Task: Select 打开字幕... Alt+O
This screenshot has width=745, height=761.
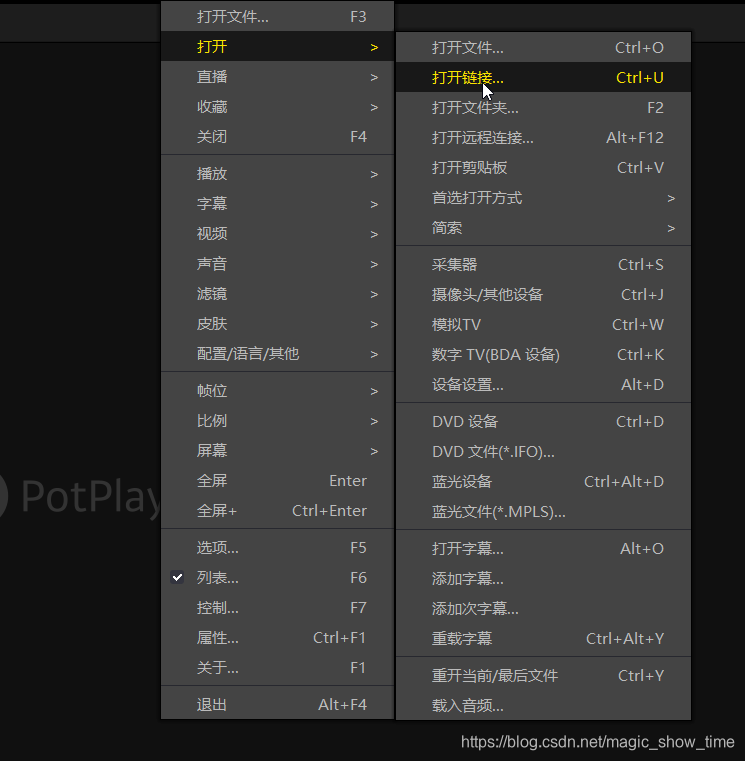Action: (544, 549)
